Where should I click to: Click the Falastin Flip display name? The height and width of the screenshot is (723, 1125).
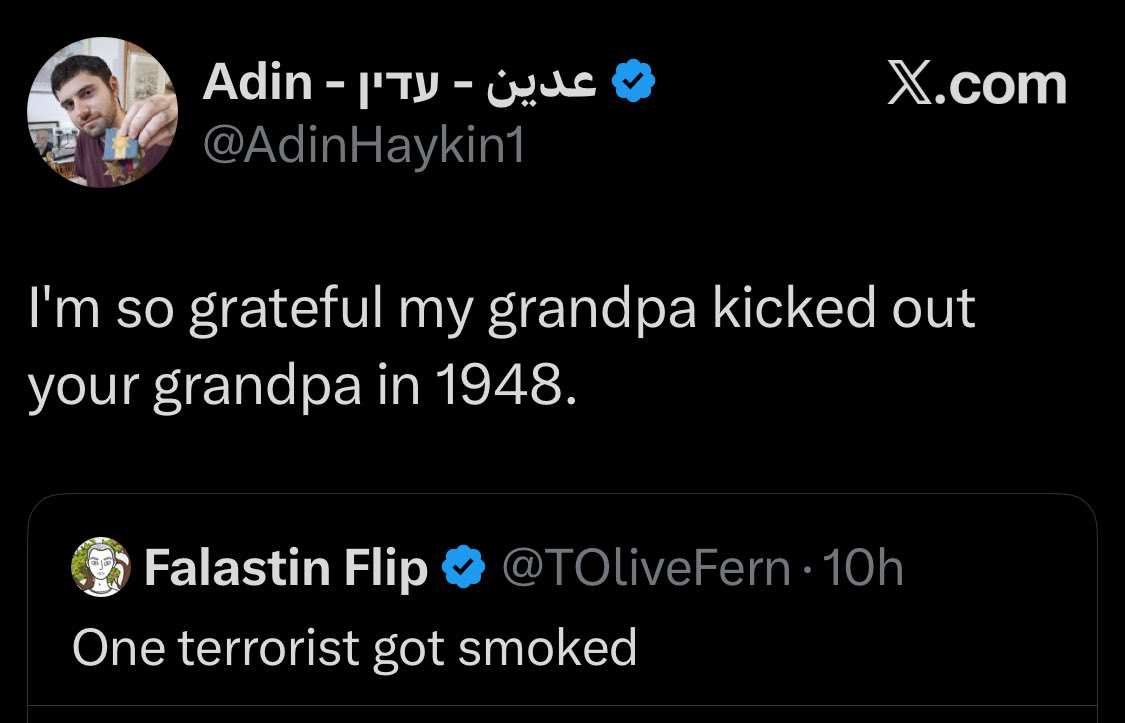point(286,567)
